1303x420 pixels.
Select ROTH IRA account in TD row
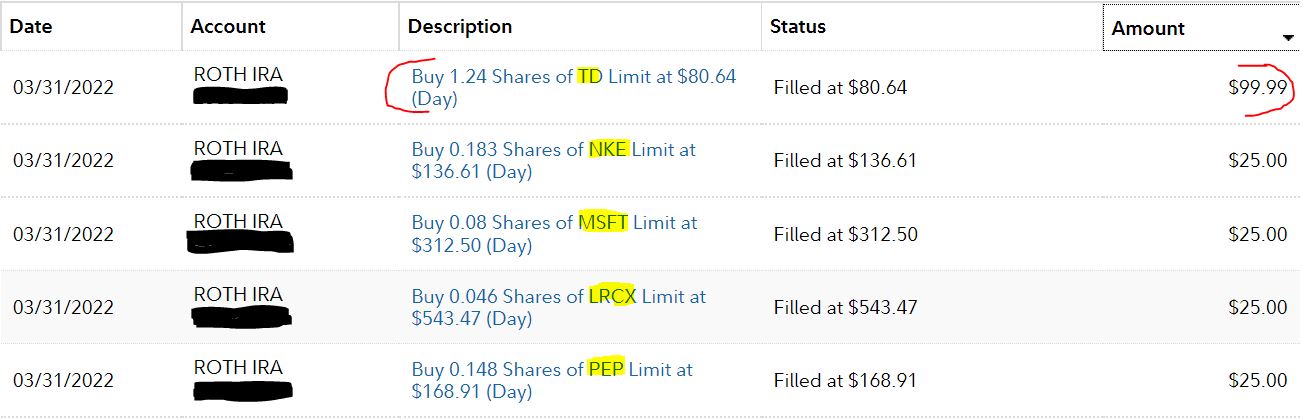[238, 74]
